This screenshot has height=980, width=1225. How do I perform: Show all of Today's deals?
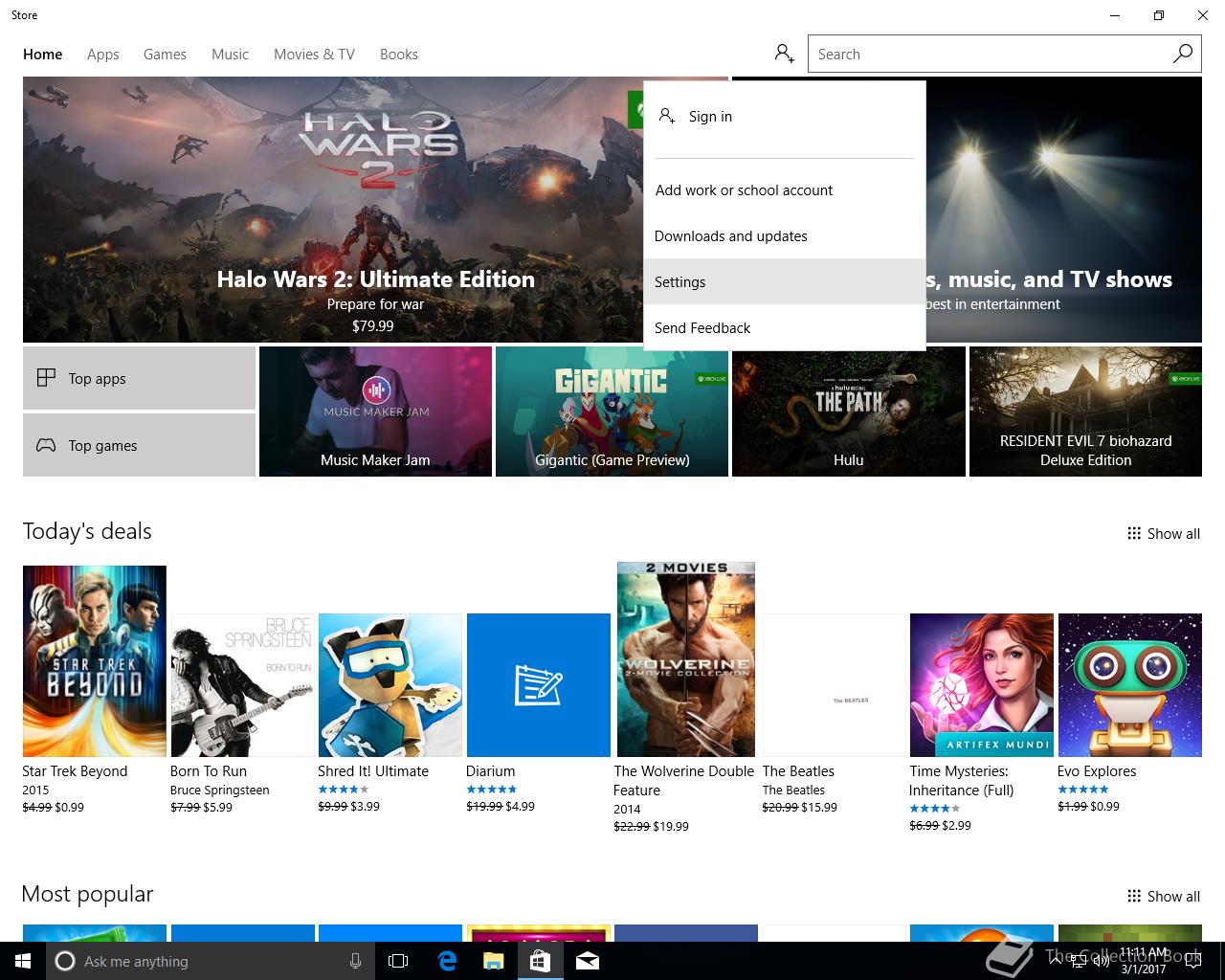pyautogui.click(x=1163, y=533)
